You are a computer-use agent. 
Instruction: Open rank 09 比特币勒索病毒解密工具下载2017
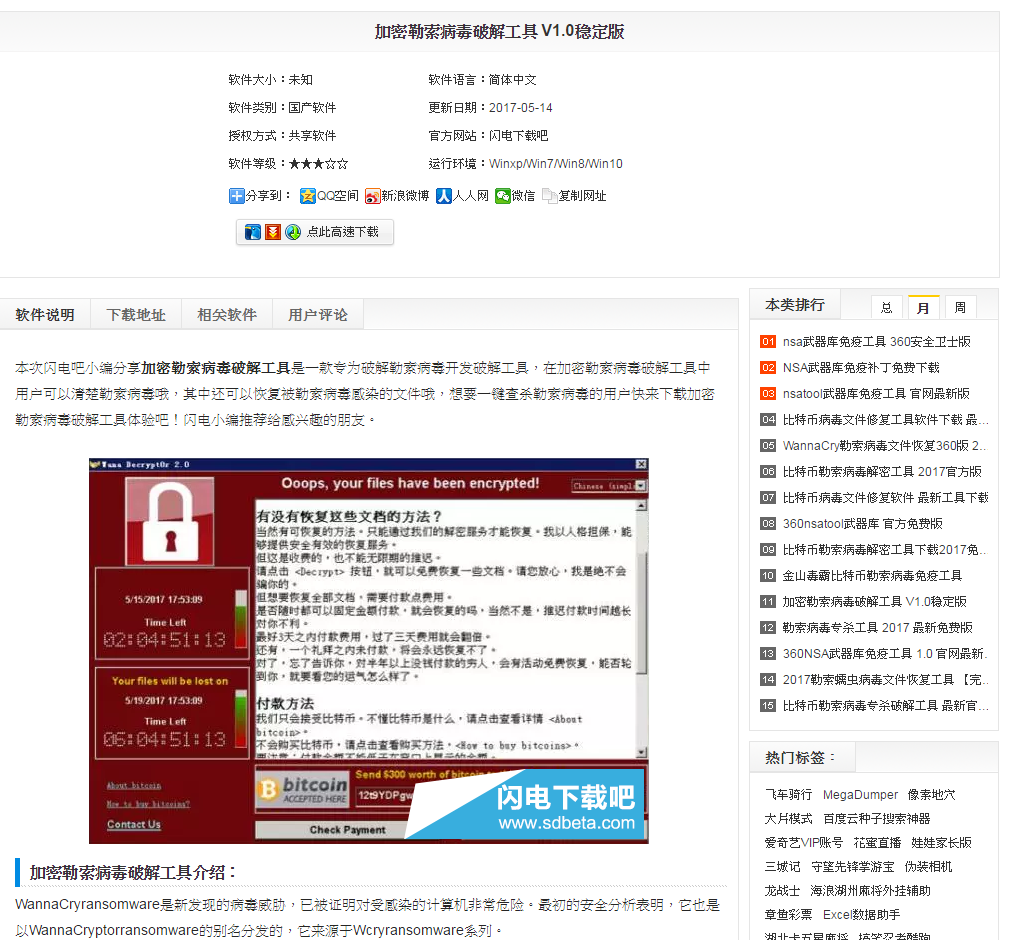coord(884,549)
